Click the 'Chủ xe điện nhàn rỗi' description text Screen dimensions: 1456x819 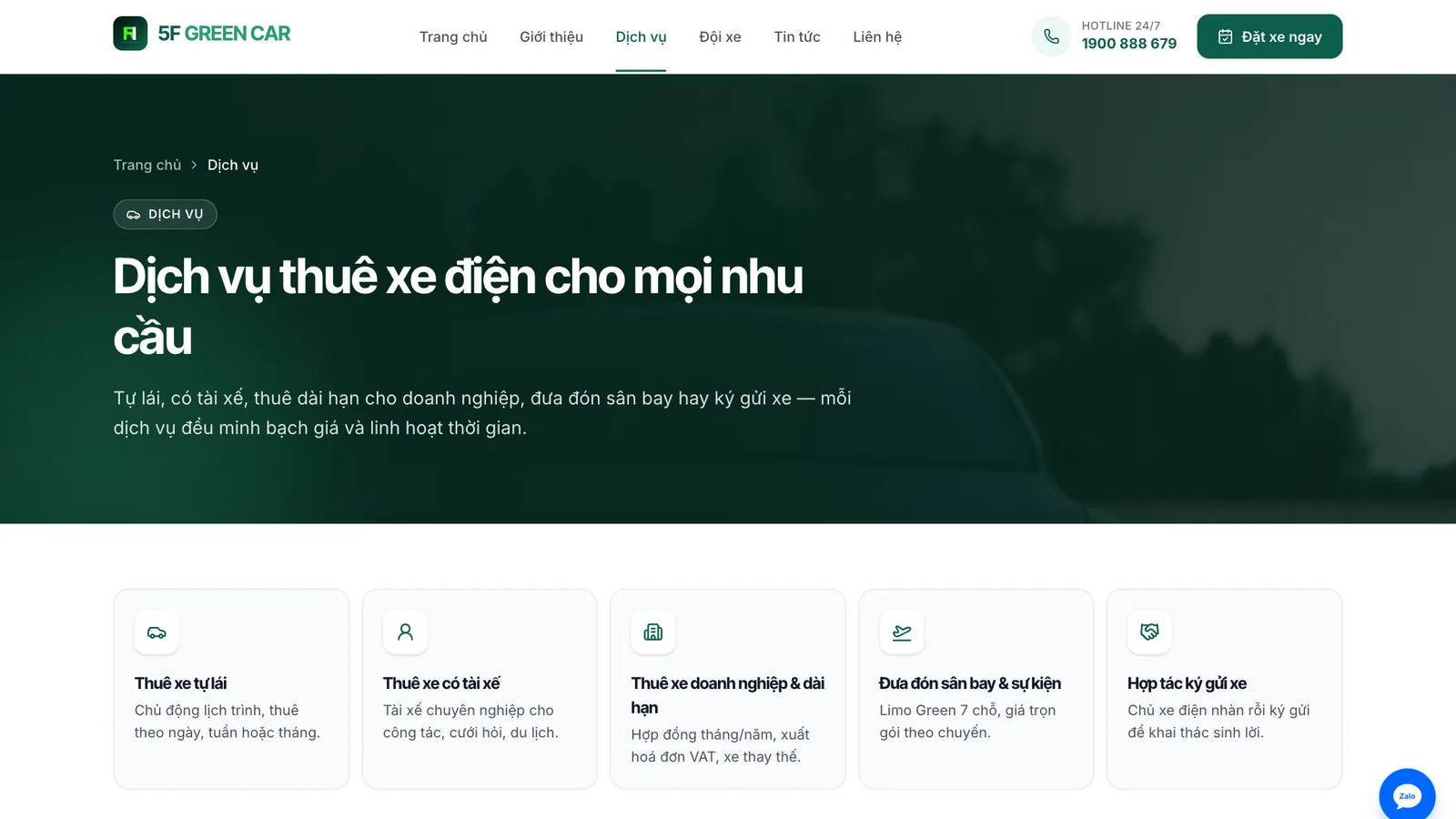click(1218, 722)
